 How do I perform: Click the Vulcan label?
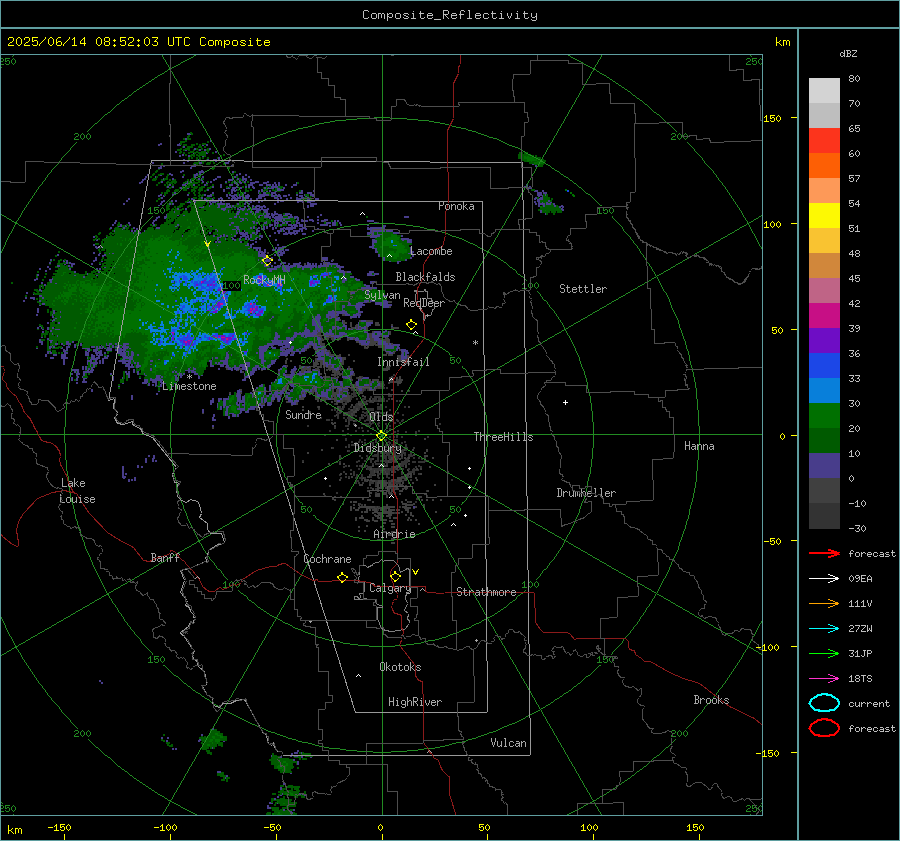coord(508,743)
